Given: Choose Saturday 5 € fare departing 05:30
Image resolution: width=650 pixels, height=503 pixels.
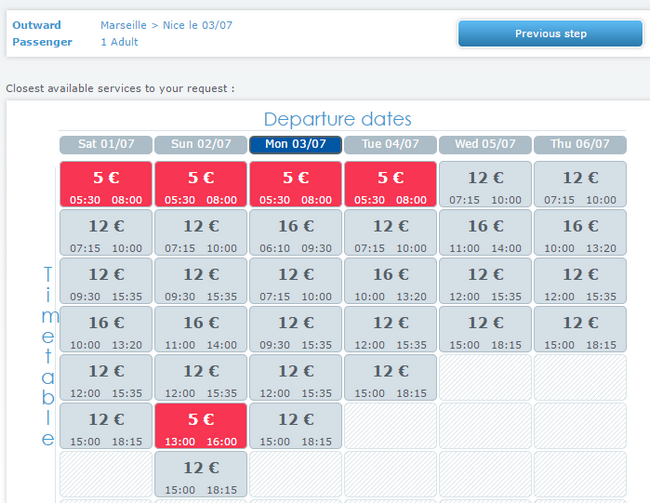Looking at the screenshot, I should (x=106, y=184).
